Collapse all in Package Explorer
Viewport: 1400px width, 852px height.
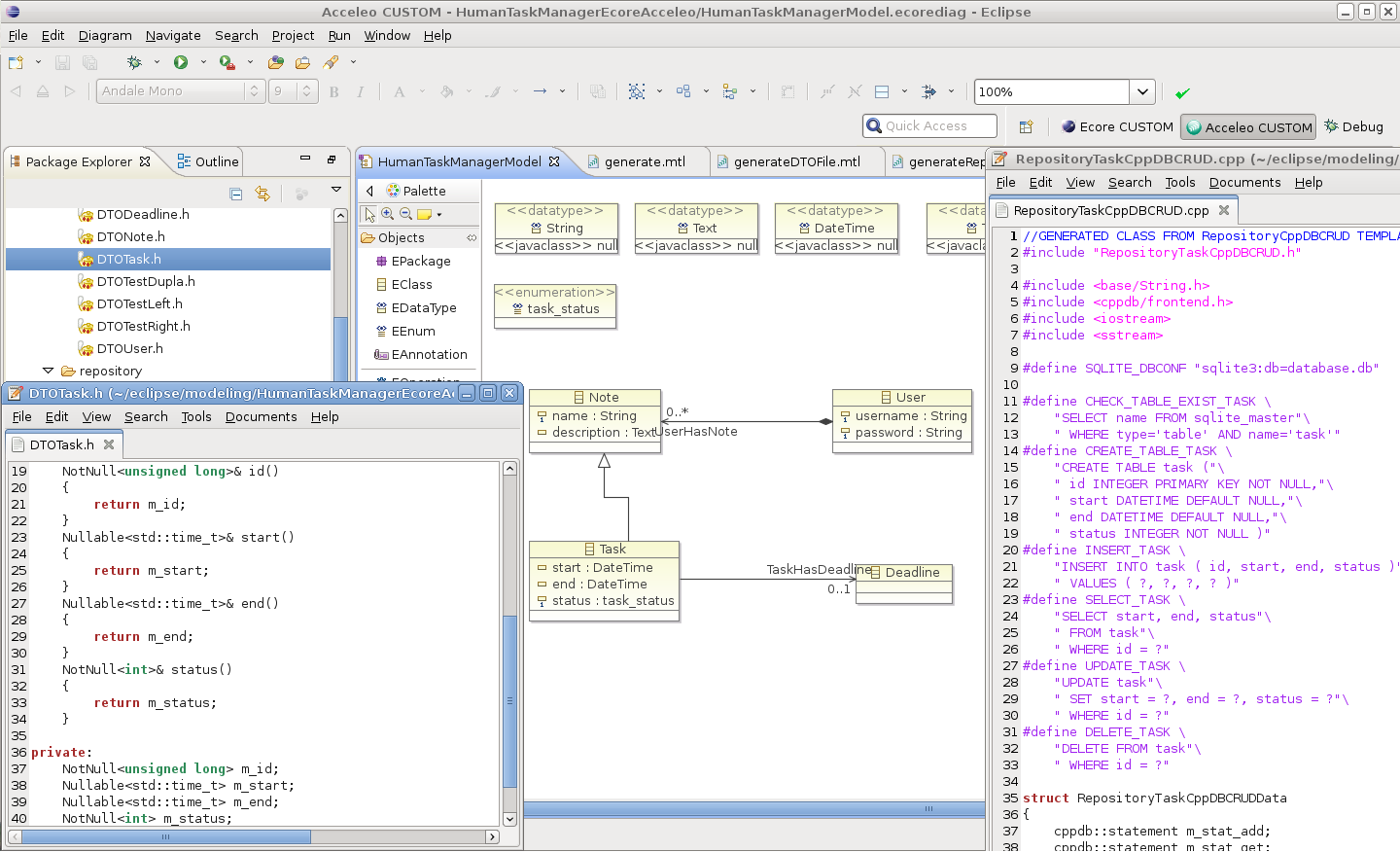coord(236,194)
